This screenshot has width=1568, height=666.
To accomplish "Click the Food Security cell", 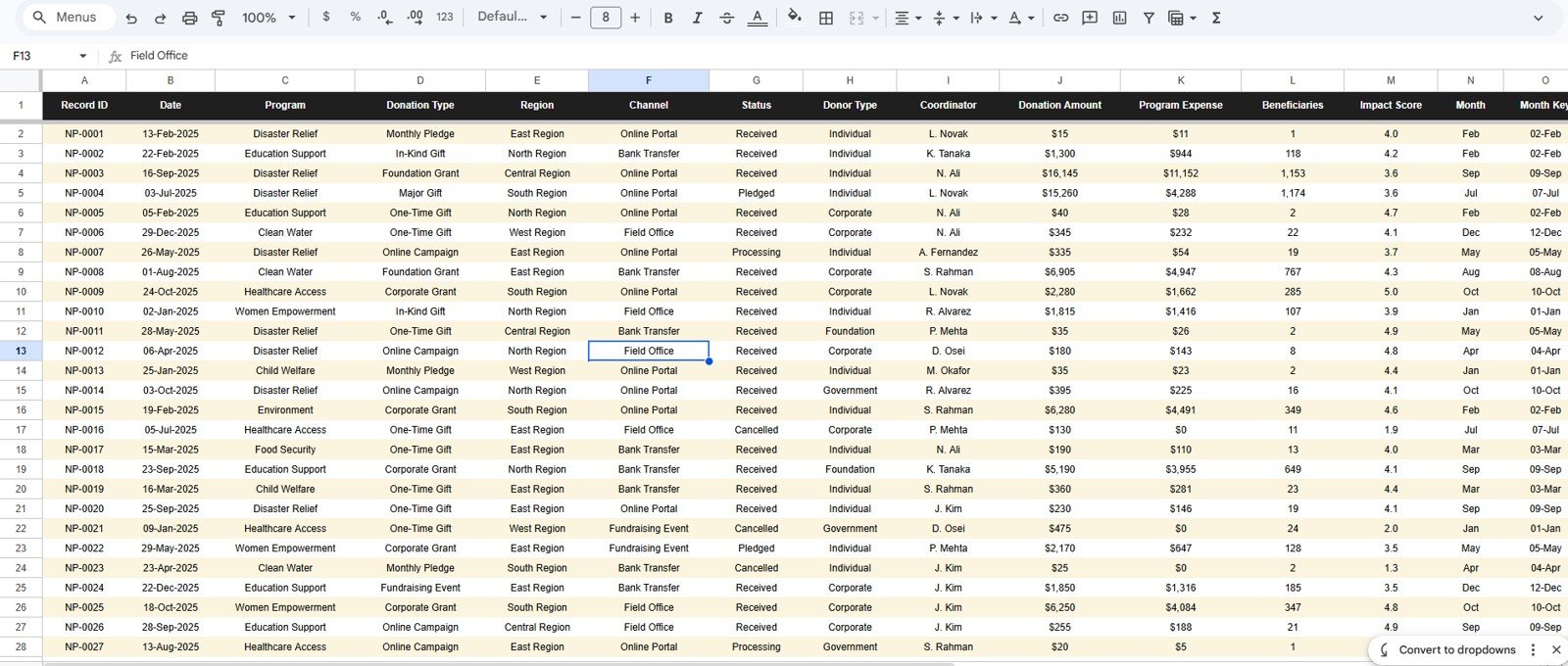I will (285, 450).
